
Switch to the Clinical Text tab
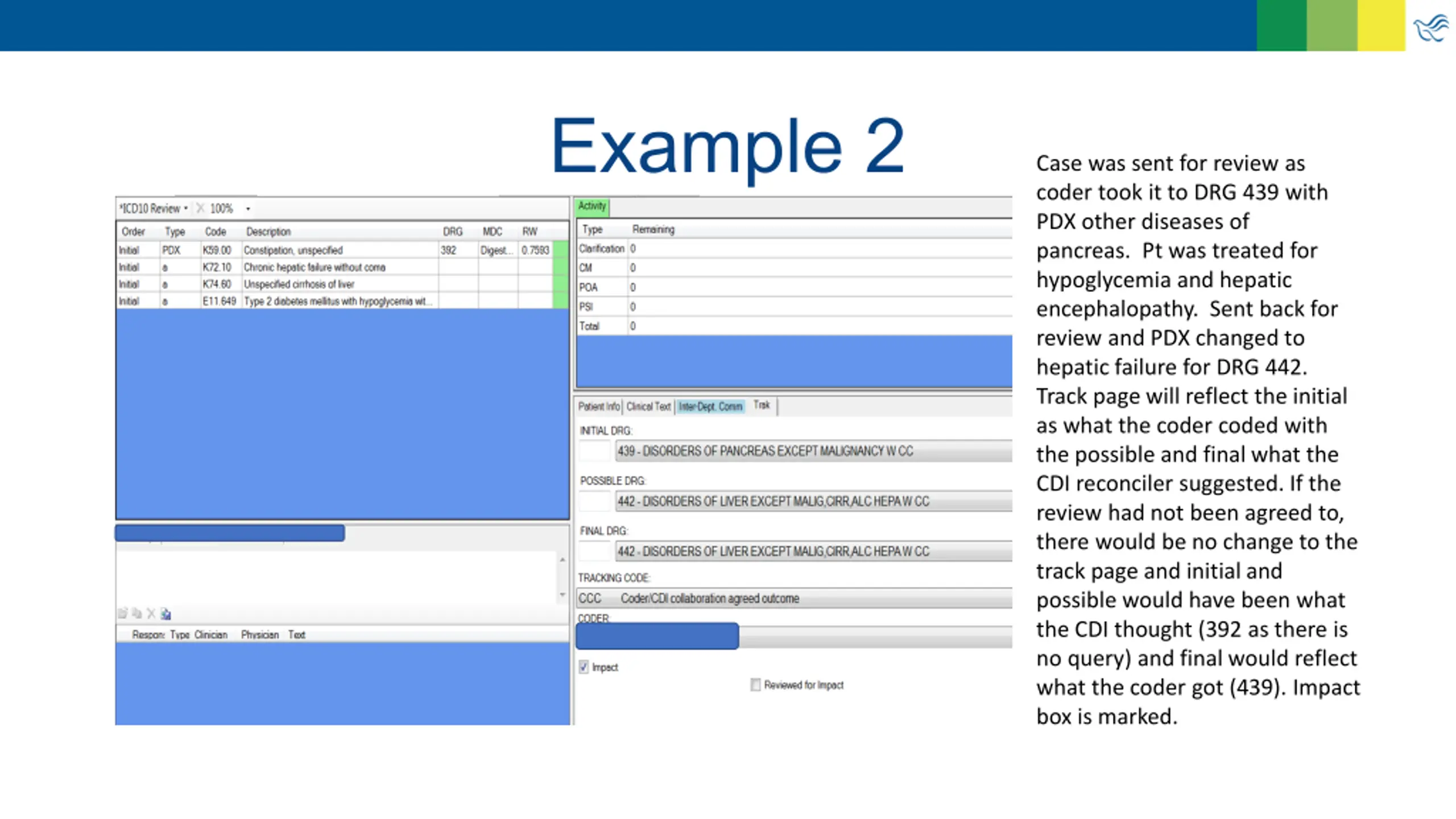[648, 406]
